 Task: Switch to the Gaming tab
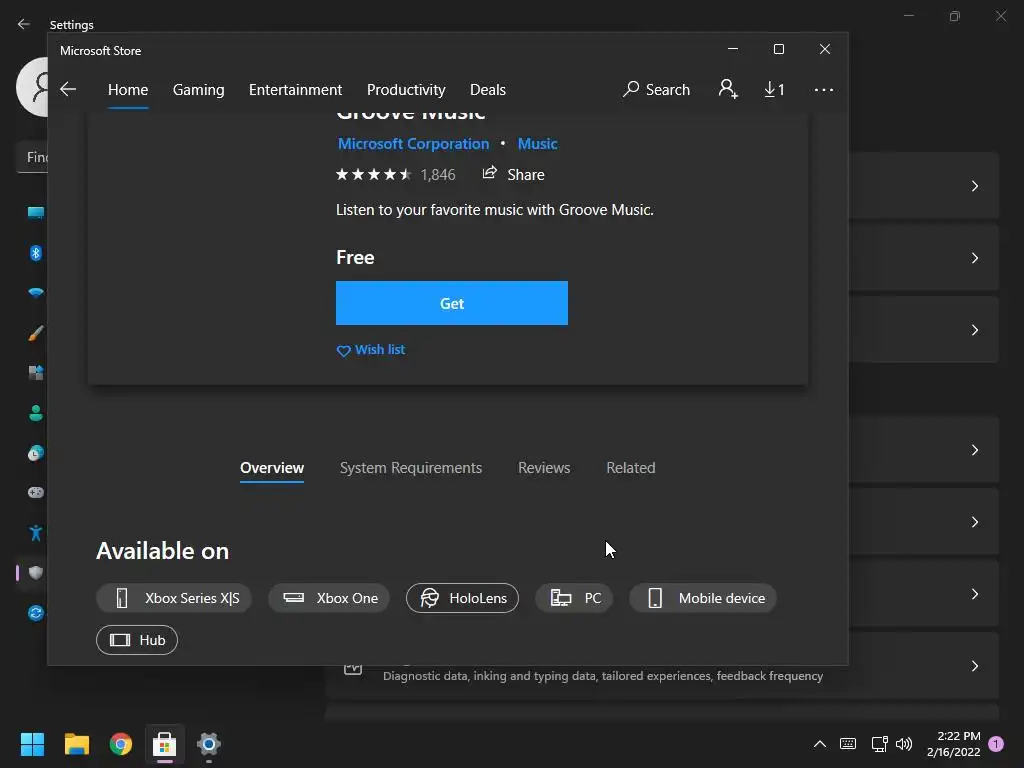[199, 89]
